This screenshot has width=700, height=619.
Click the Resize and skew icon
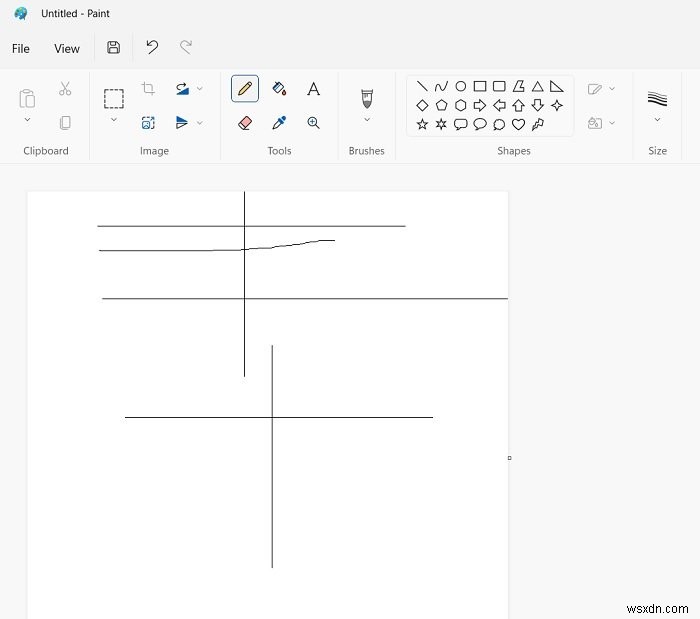pyautogui.click(x=148, y=123)
